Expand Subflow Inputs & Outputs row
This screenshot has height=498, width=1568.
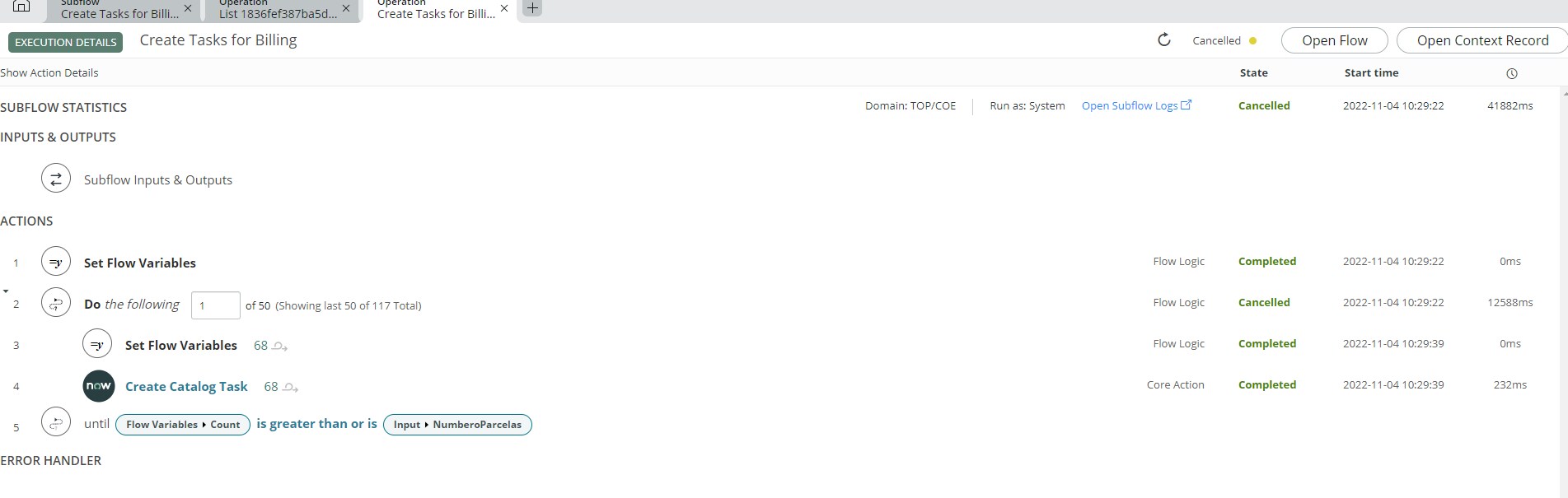tap(158, 179)
